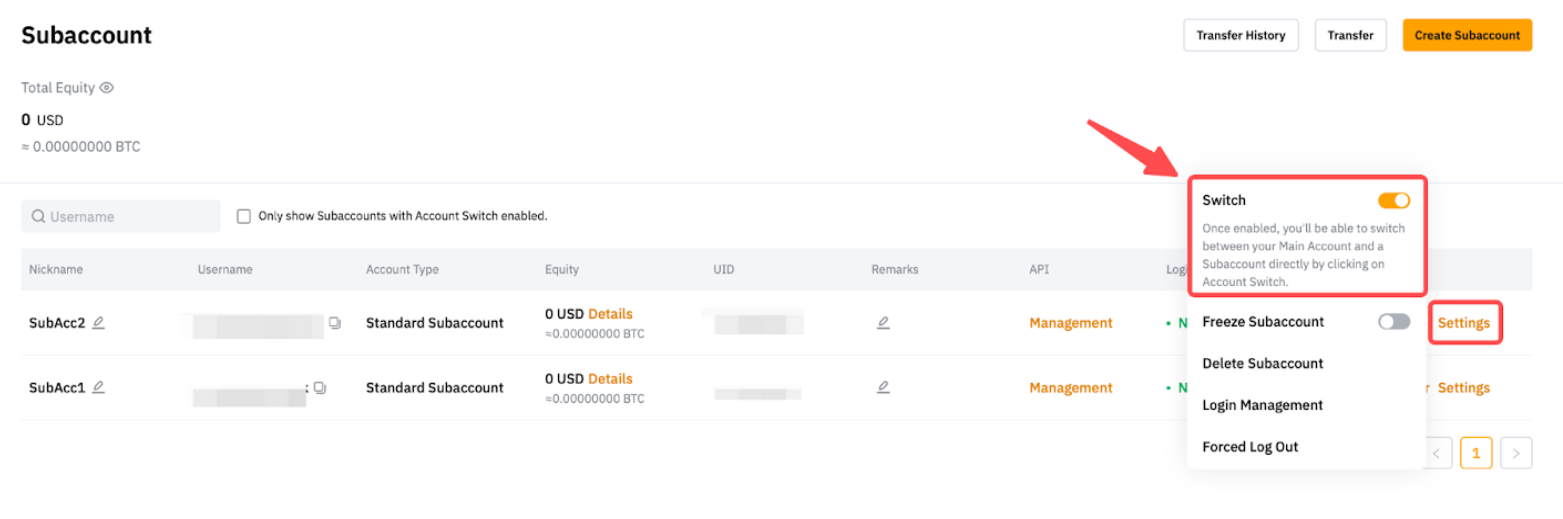Go to next page arrow

point(1516,453)
